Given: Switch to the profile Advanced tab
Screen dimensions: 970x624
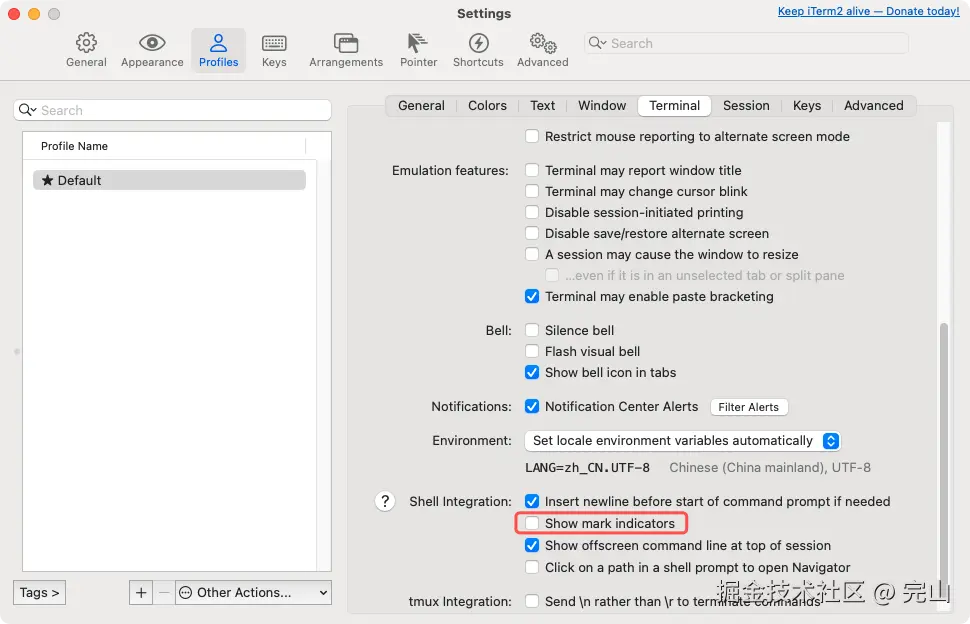Looking at the screenshot, I should pos(873,105).
